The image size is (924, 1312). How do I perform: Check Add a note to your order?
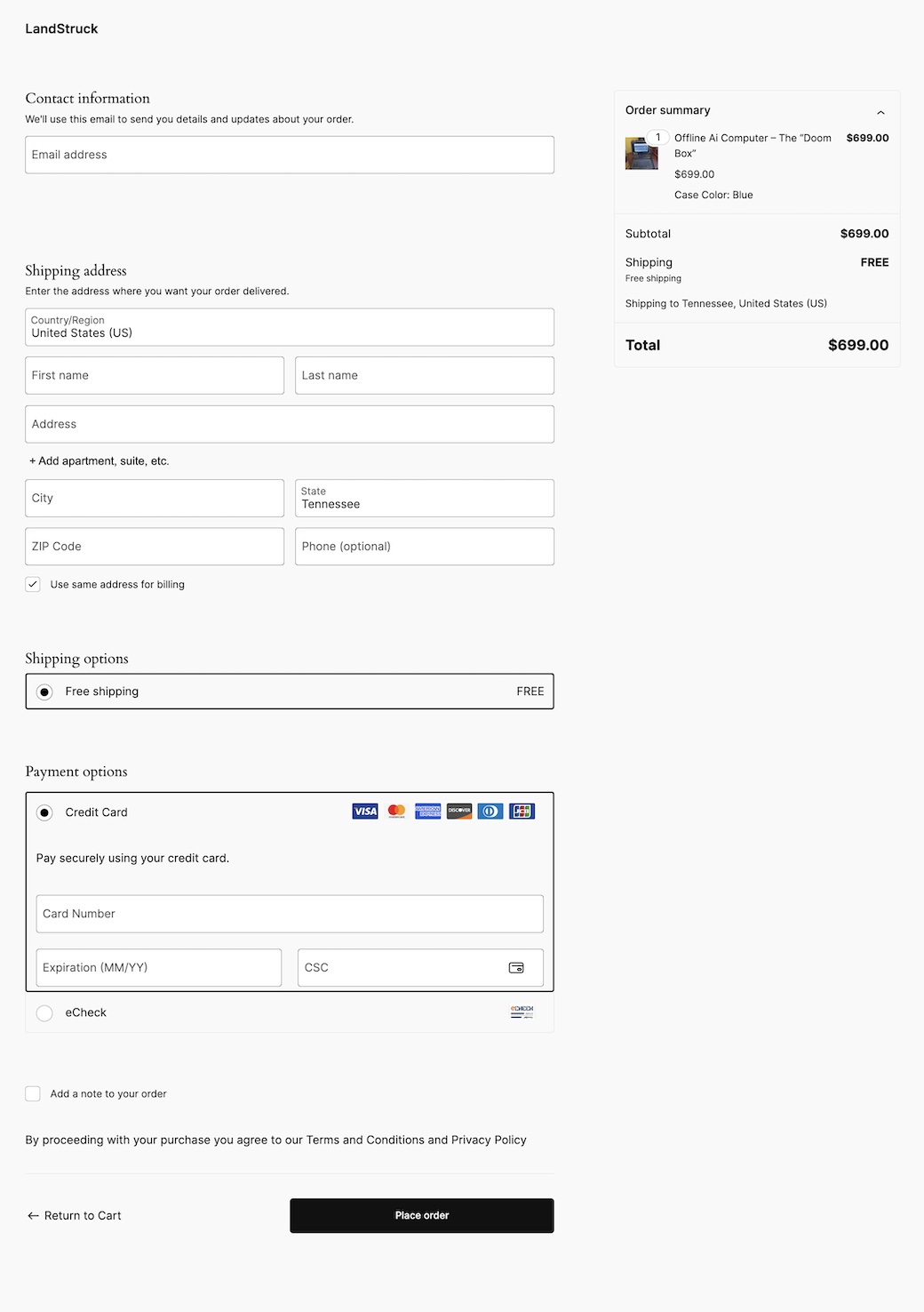(33, 1094)
